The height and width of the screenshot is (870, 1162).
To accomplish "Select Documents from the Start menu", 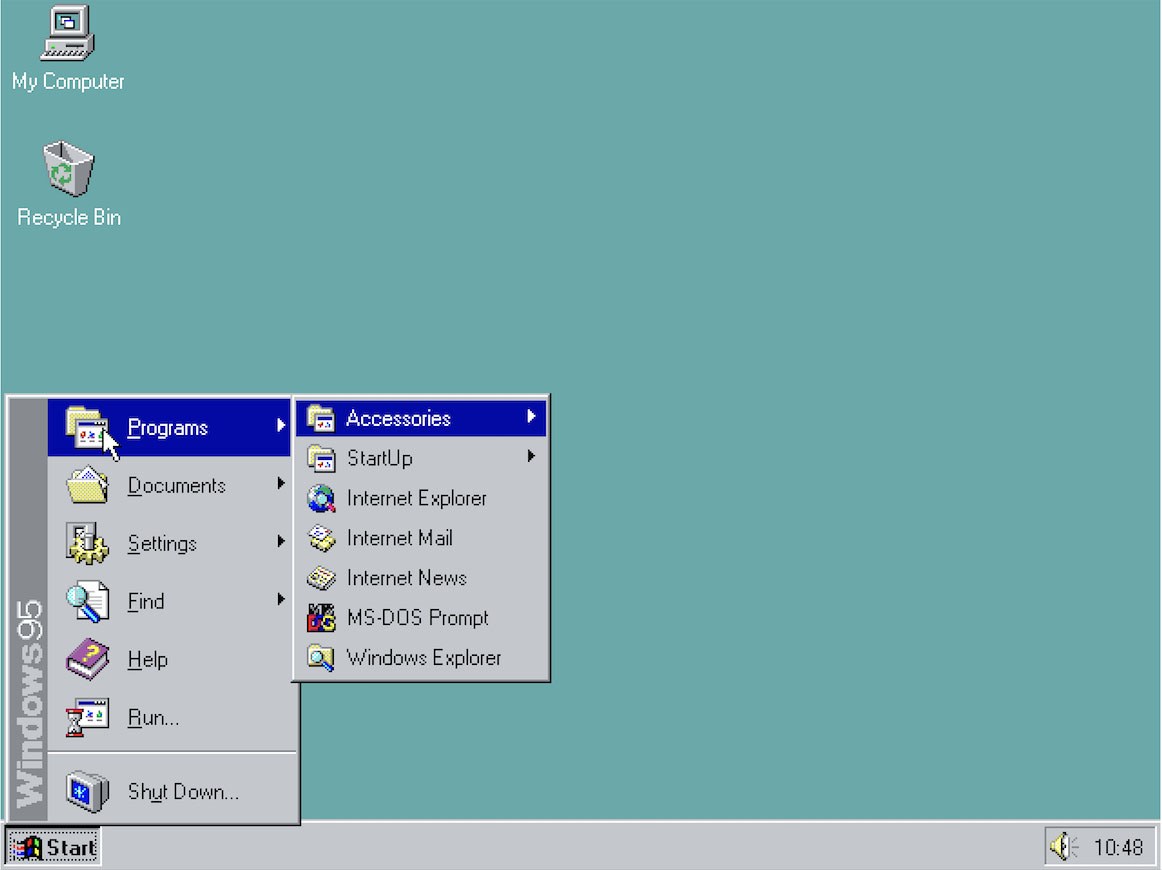I will point(176,485).
